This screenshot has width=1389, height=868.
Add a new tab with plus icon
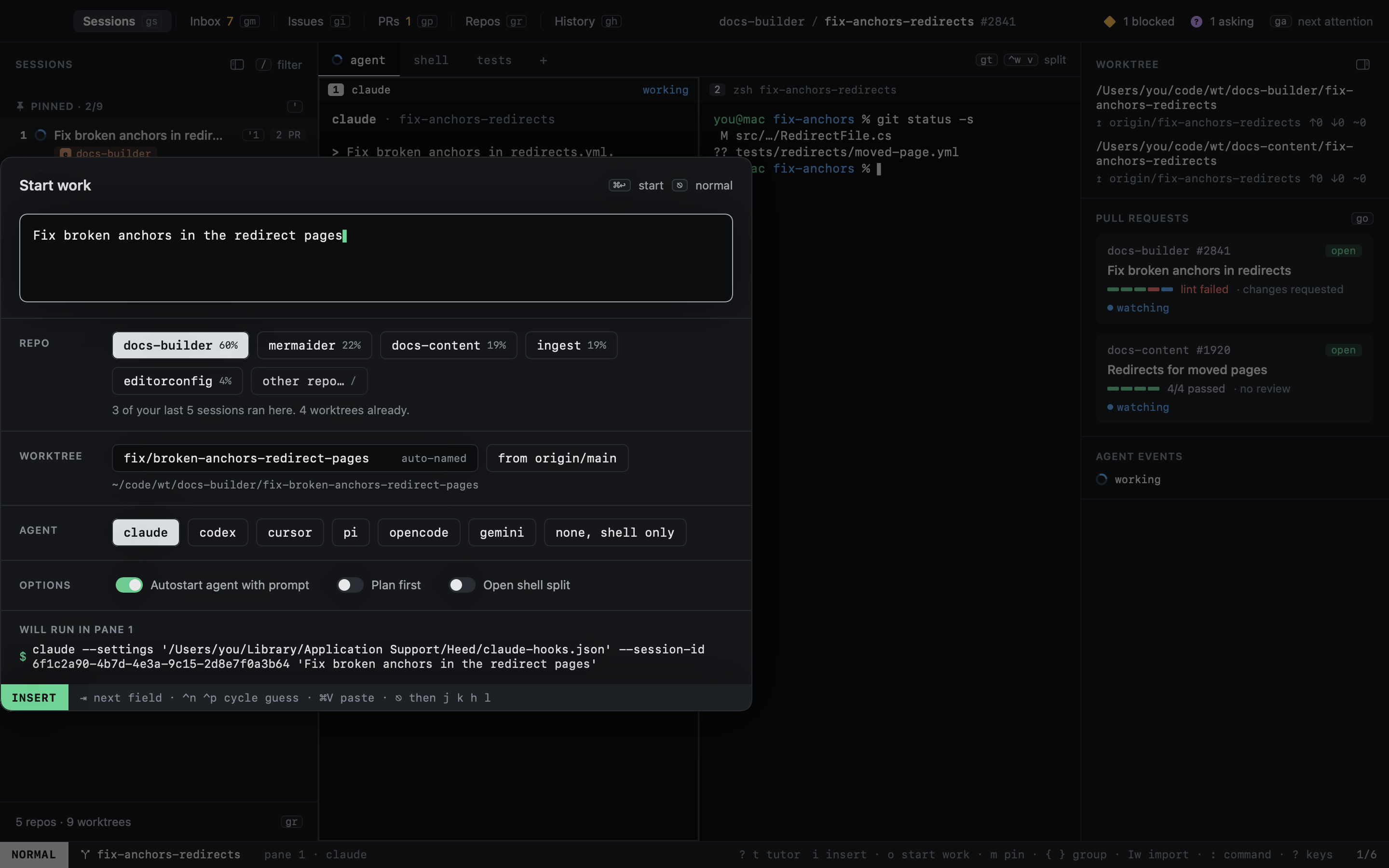pos(543,60)
